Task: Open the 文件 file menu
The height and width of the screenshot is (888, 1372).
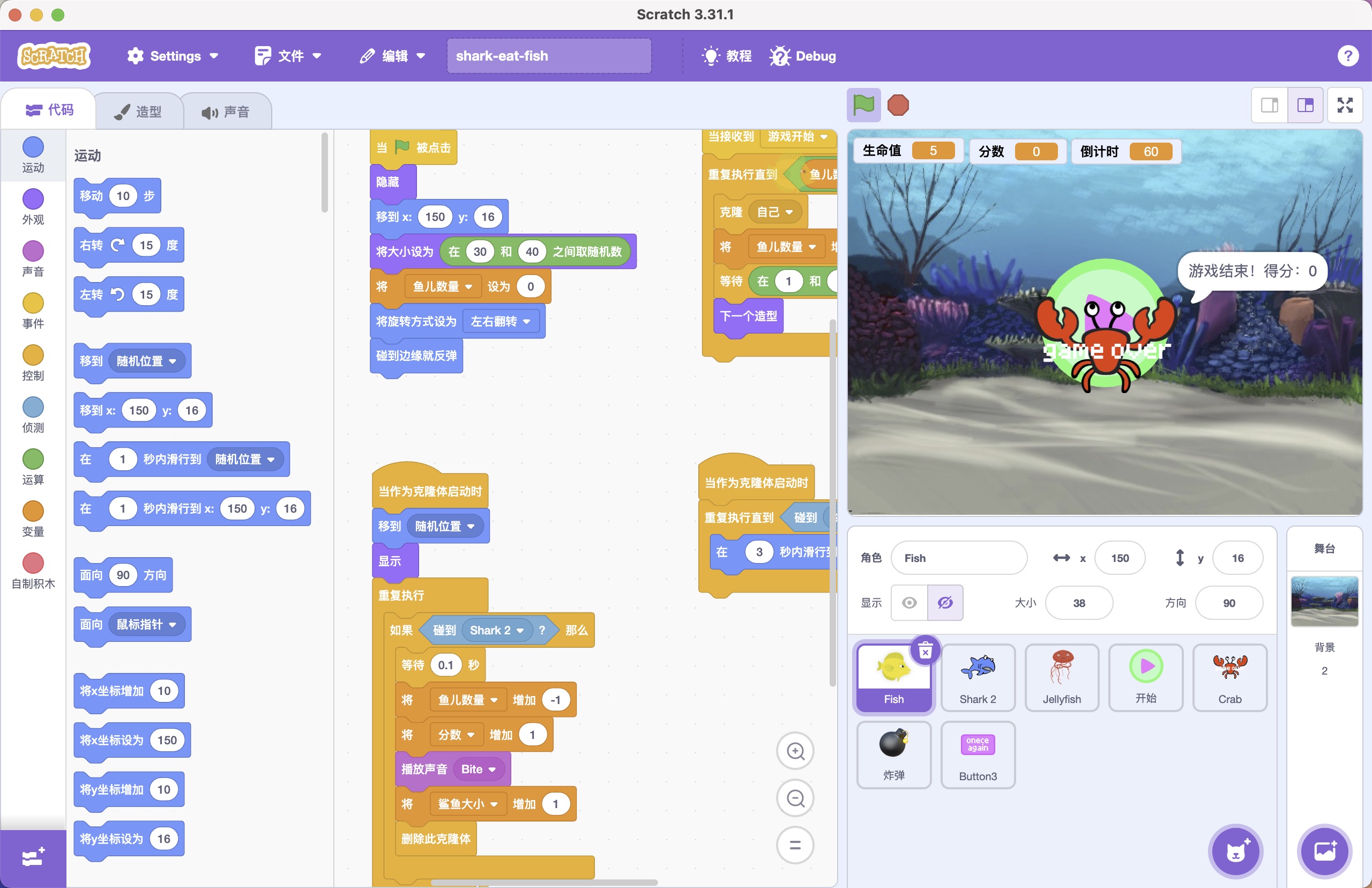Action: [x=288, y=56]
